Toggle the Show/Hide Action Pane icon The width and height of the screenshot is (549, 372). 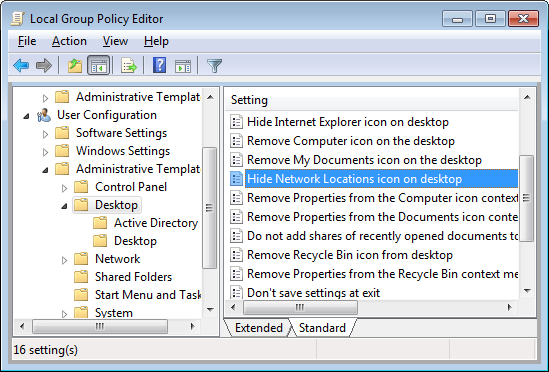coord(183,66)
